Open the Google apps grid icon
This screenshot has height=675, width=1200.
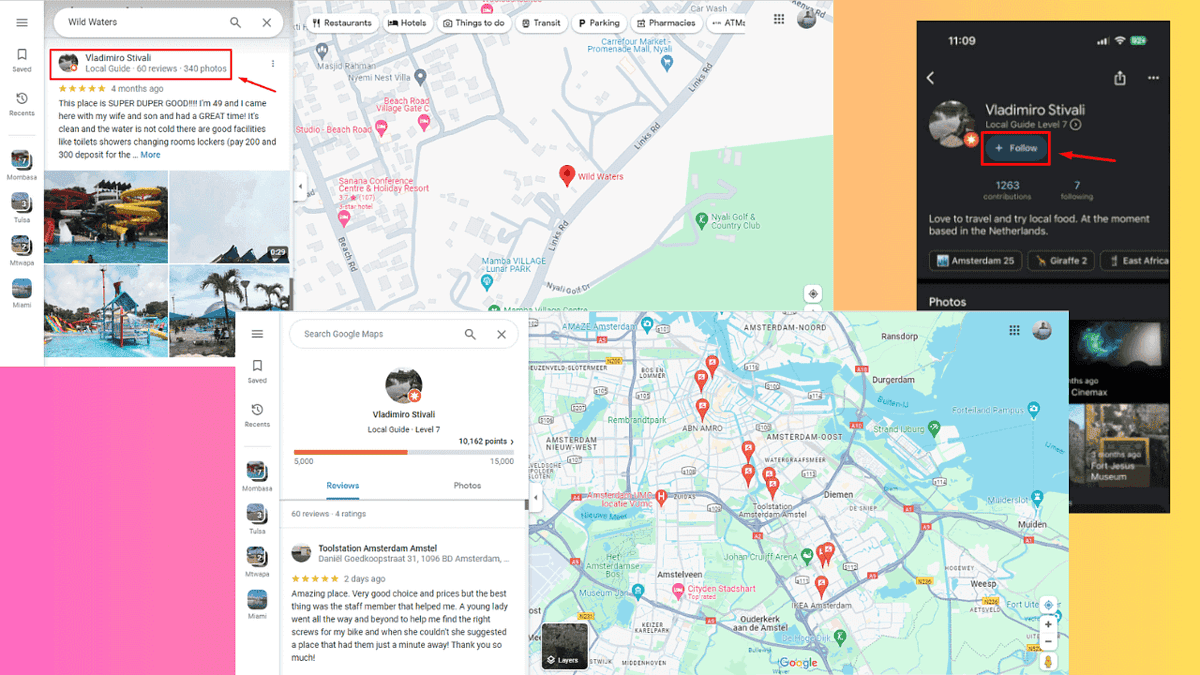[778, 18]
